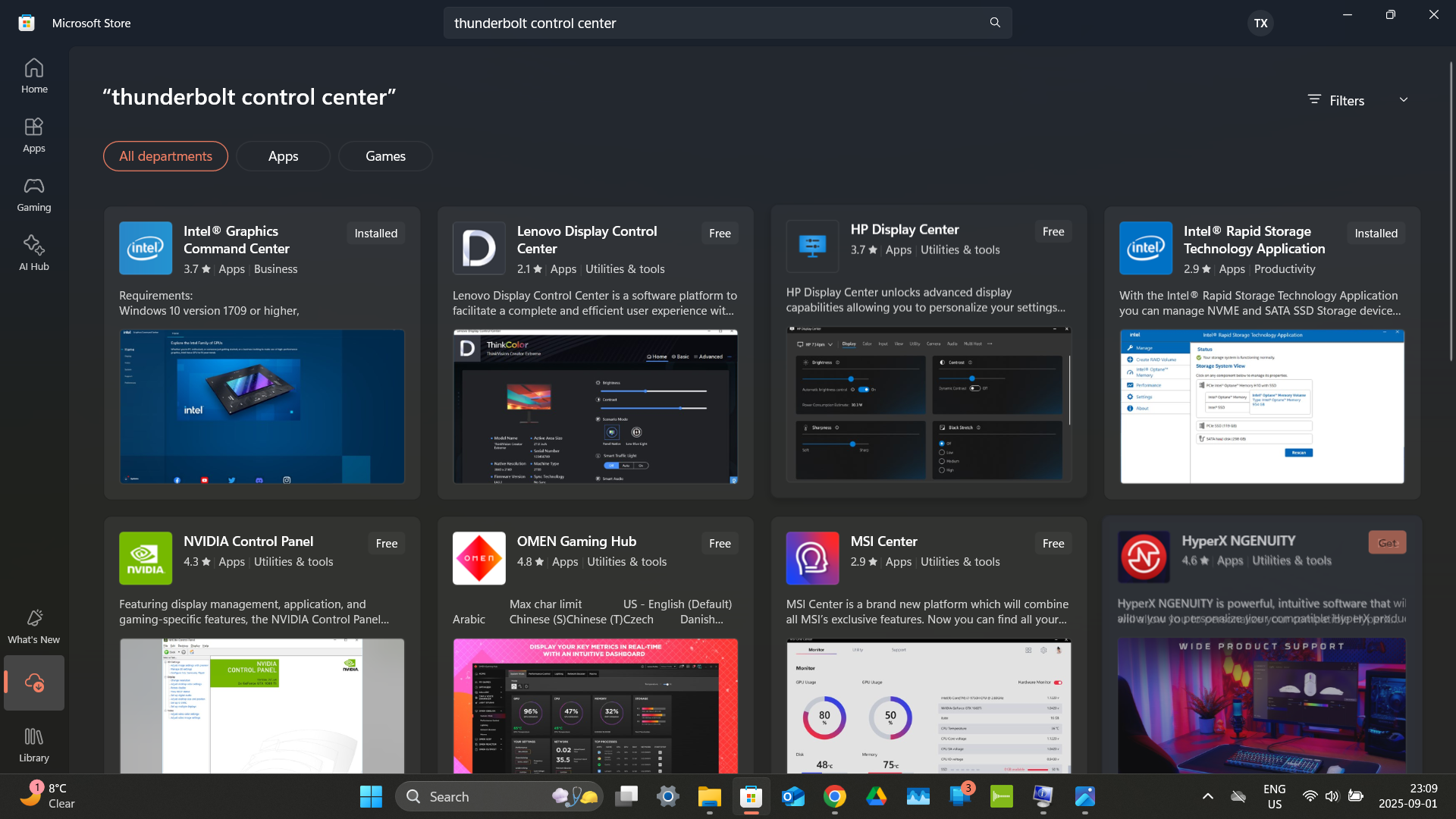Click the vertical scrollbar of results
The height and width of the screenshot is (819, 1456).
(1451, 211)
